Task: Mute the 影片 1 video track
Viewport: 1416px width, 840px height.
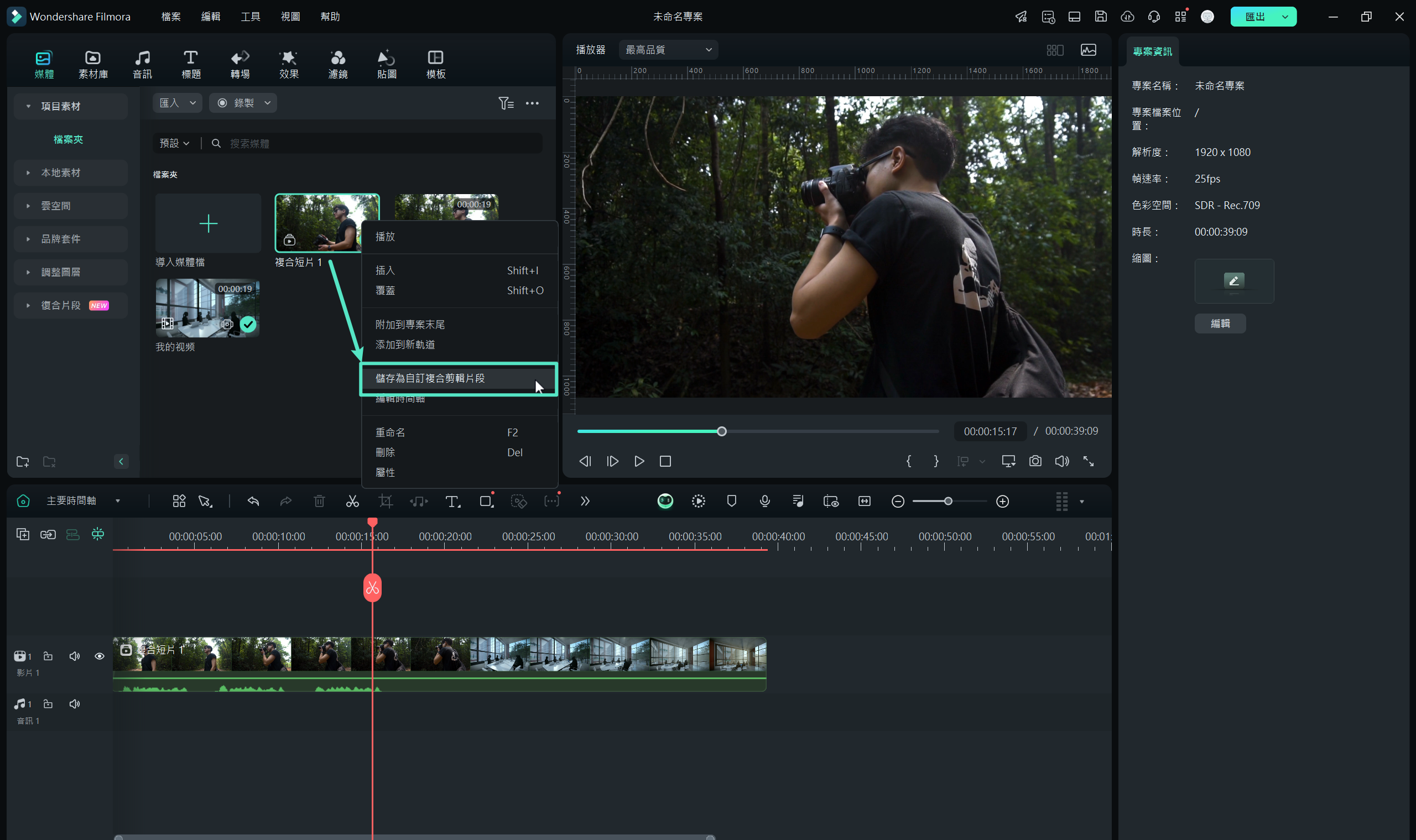Action: pyautogui.click(x=74, y=656)
